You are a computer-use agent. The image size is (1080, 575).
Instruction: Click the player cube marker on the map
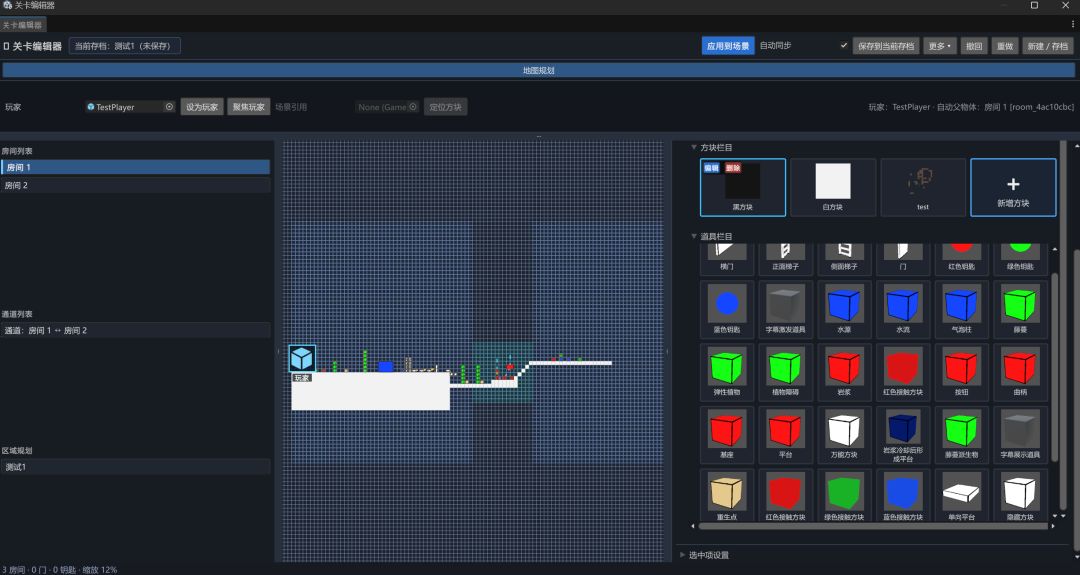(x=302, y=359)
